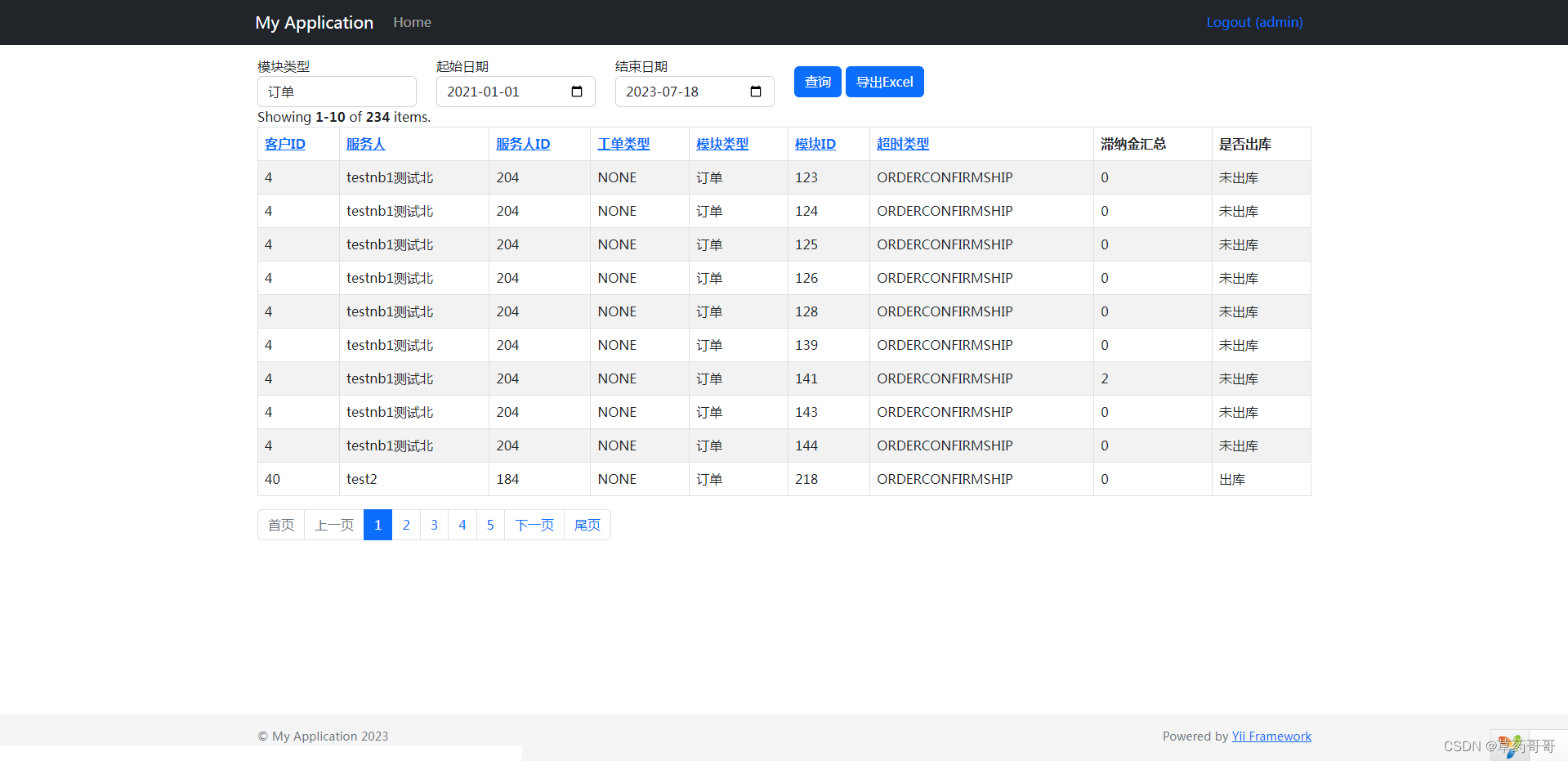Viewport: 1568px width, 761px height.
Task: Open the Yii Framework link in footer
Action: (1271, 736)
